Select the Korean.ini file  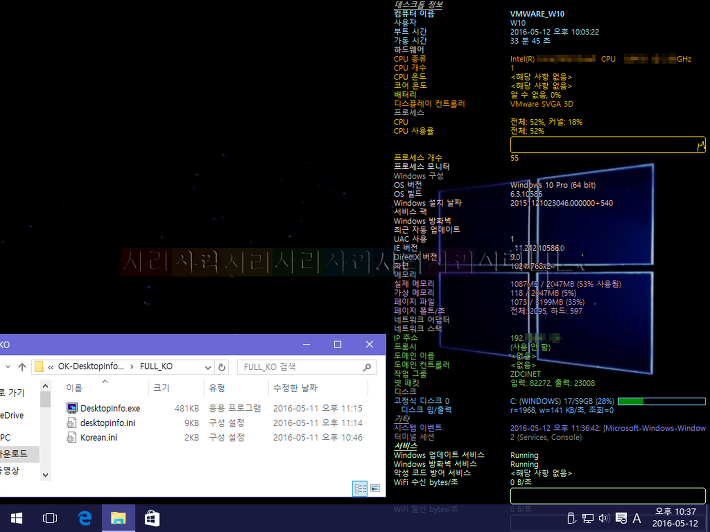coord(99,437)
